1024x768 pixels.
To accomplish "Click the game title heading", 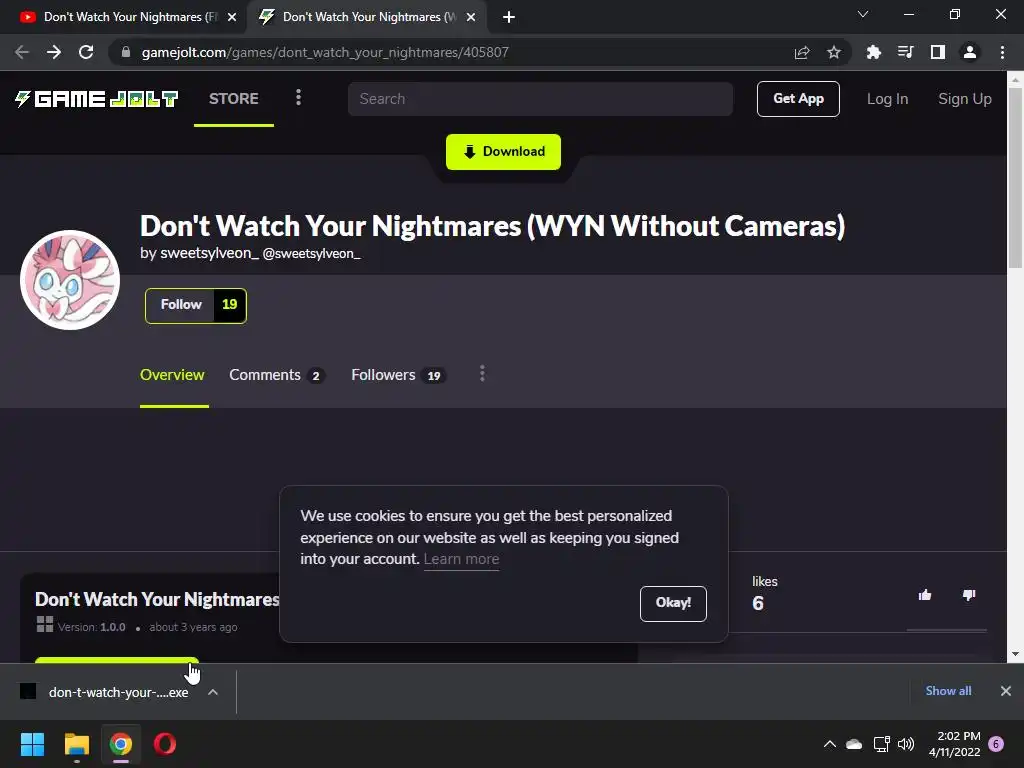I will [492, 226].
